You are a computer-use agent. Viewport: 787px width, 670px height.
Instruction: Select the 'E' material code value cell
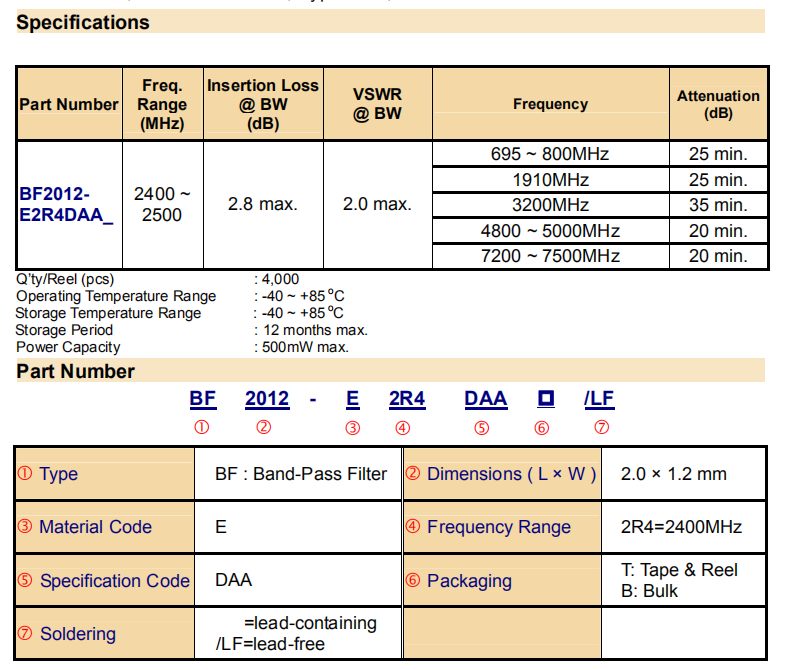tap(299, 527)
